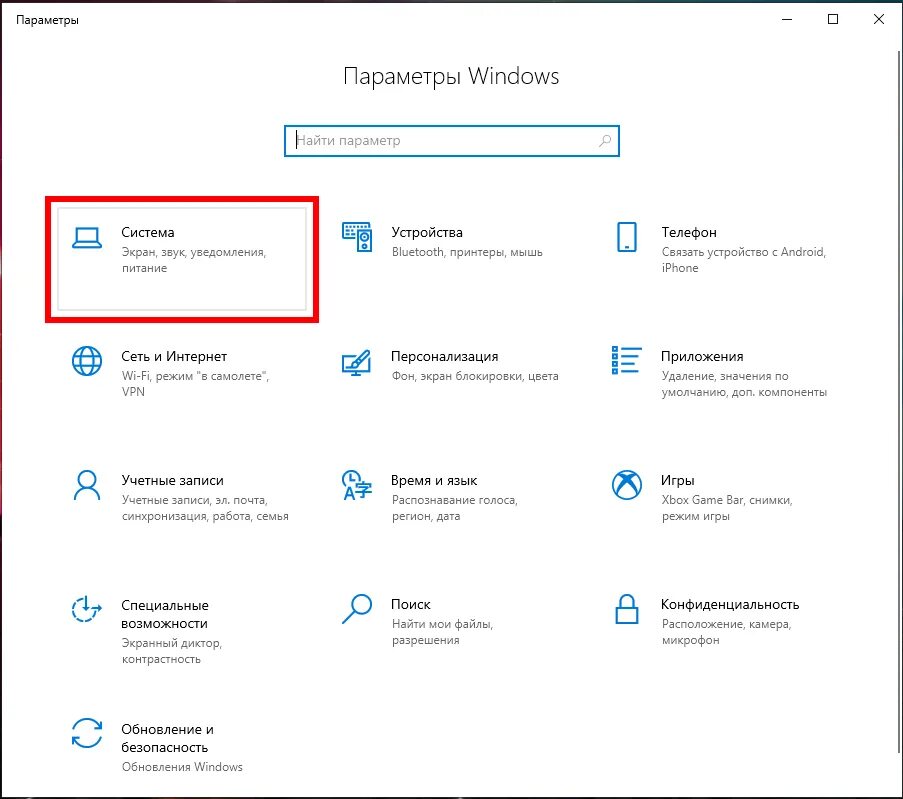This screenshot has width=903, height=799.
Task: Click 'Расположение, камера, микрофон' text
Action: (x=726, y=632)
